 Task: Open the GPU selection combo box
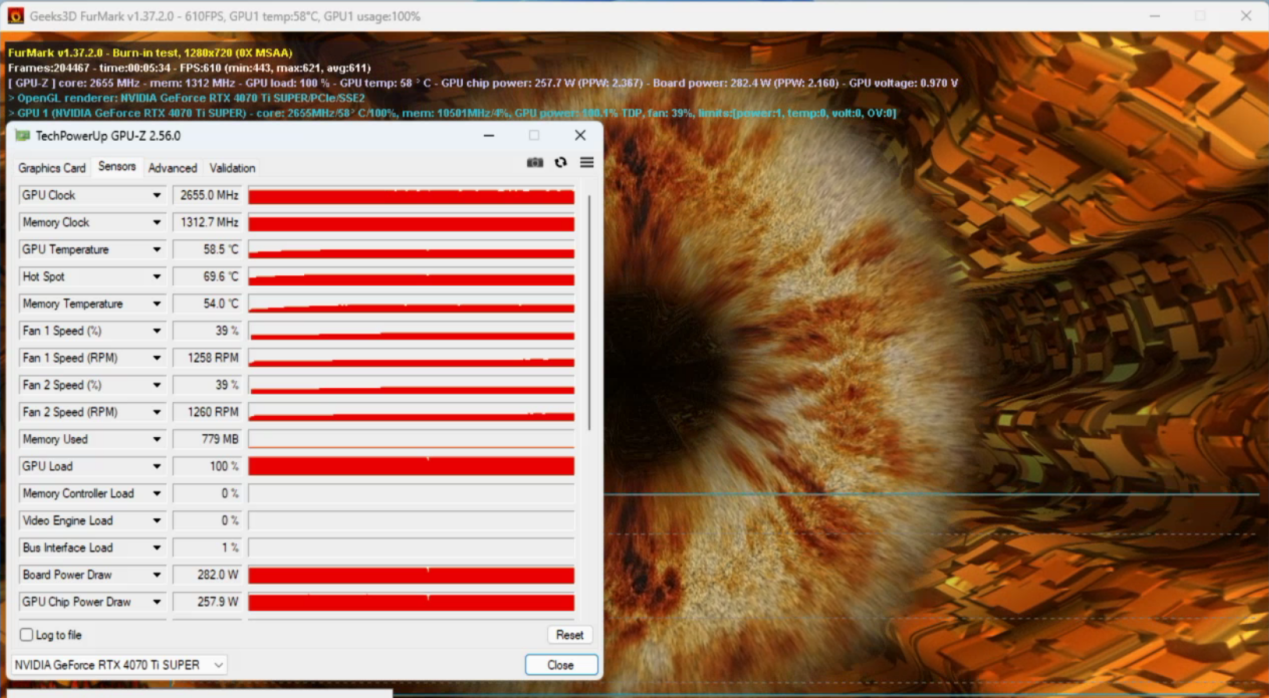(x=119, y=665)
